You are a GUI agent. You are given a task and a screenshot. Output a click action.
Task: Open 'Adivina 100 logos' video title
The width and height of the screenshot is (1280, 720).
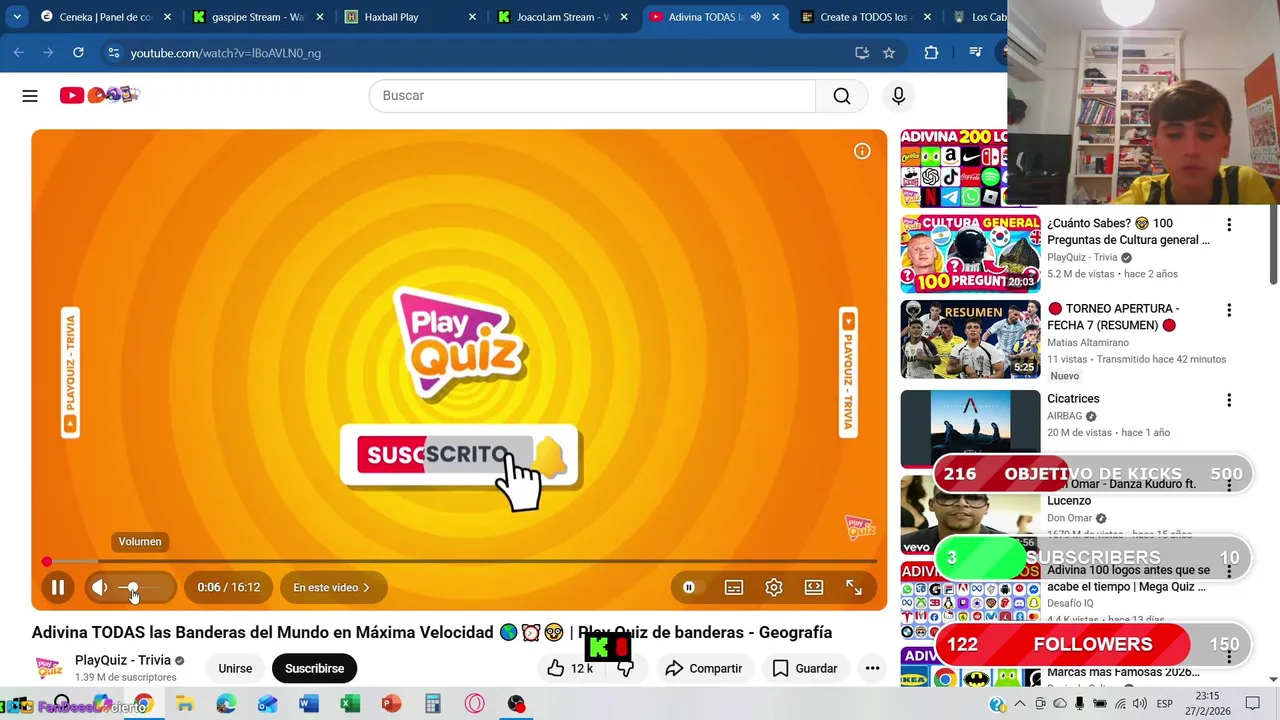pyautogui.click(x=1128, y=578)
